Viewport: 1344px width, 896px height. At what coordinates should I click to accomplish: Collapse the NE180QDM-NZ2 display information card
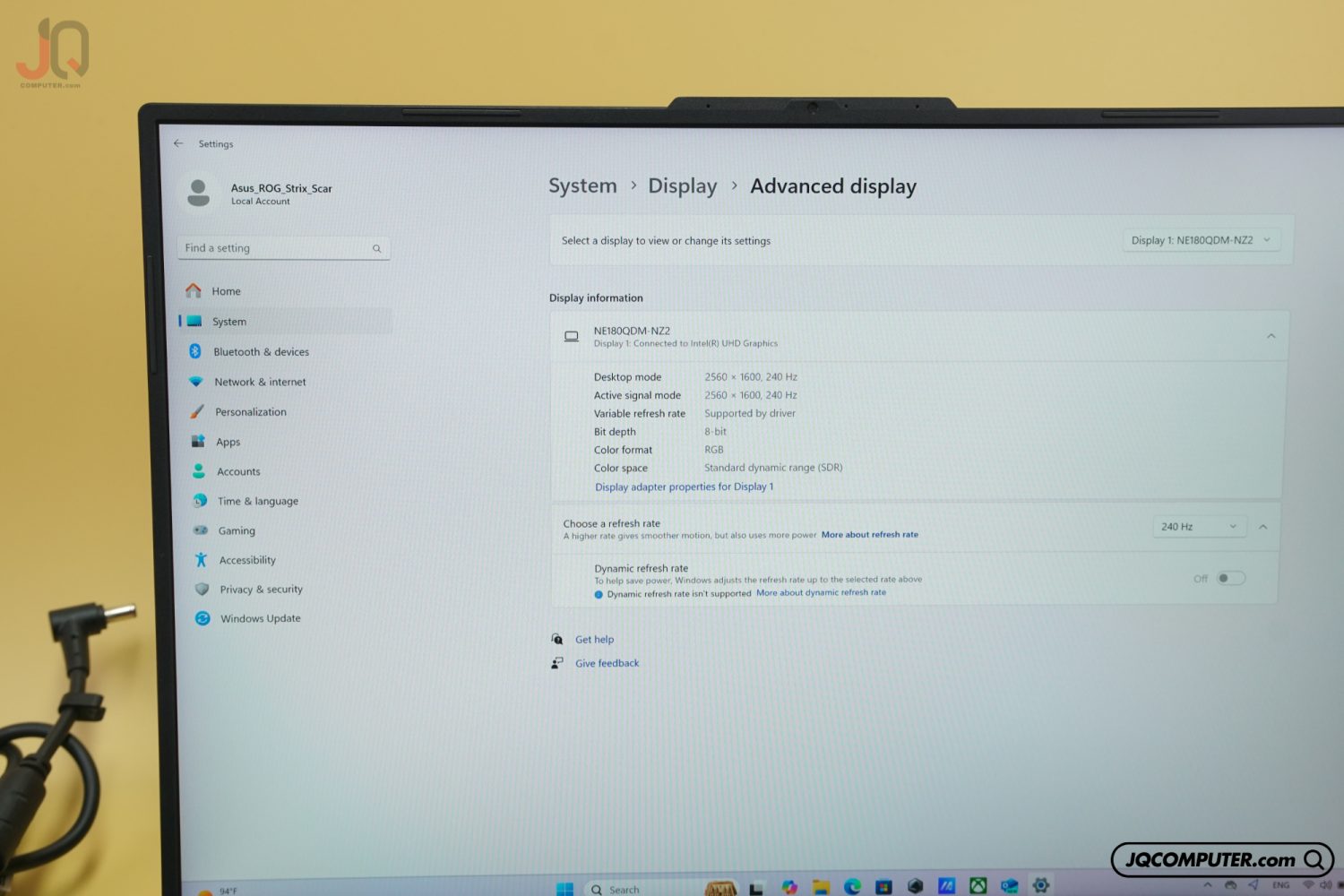pyautogui.click(x=1271, y=336)
